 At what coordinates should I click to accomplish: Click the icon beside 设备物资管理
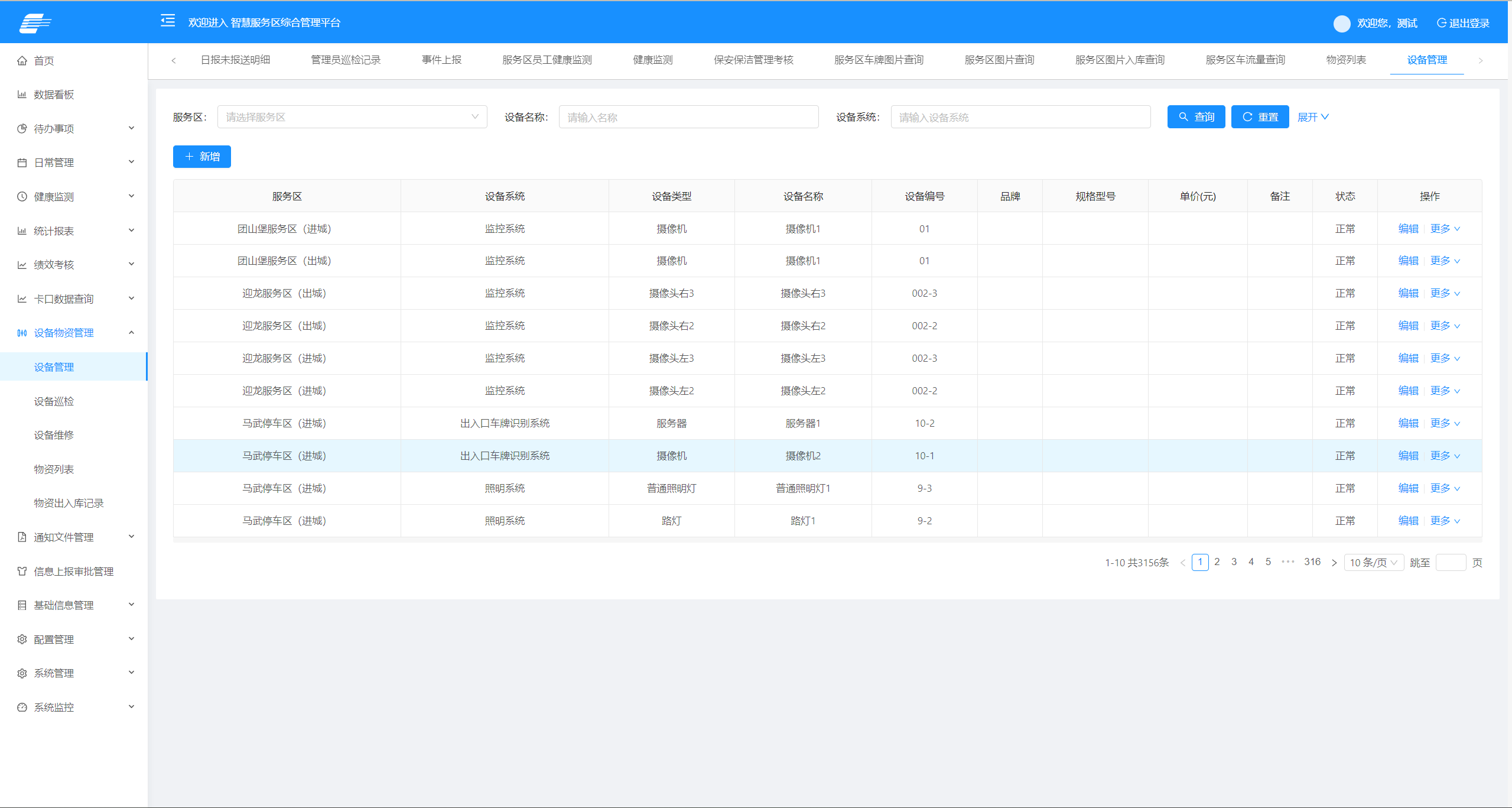pyautogui.click(x=22, y=333)
